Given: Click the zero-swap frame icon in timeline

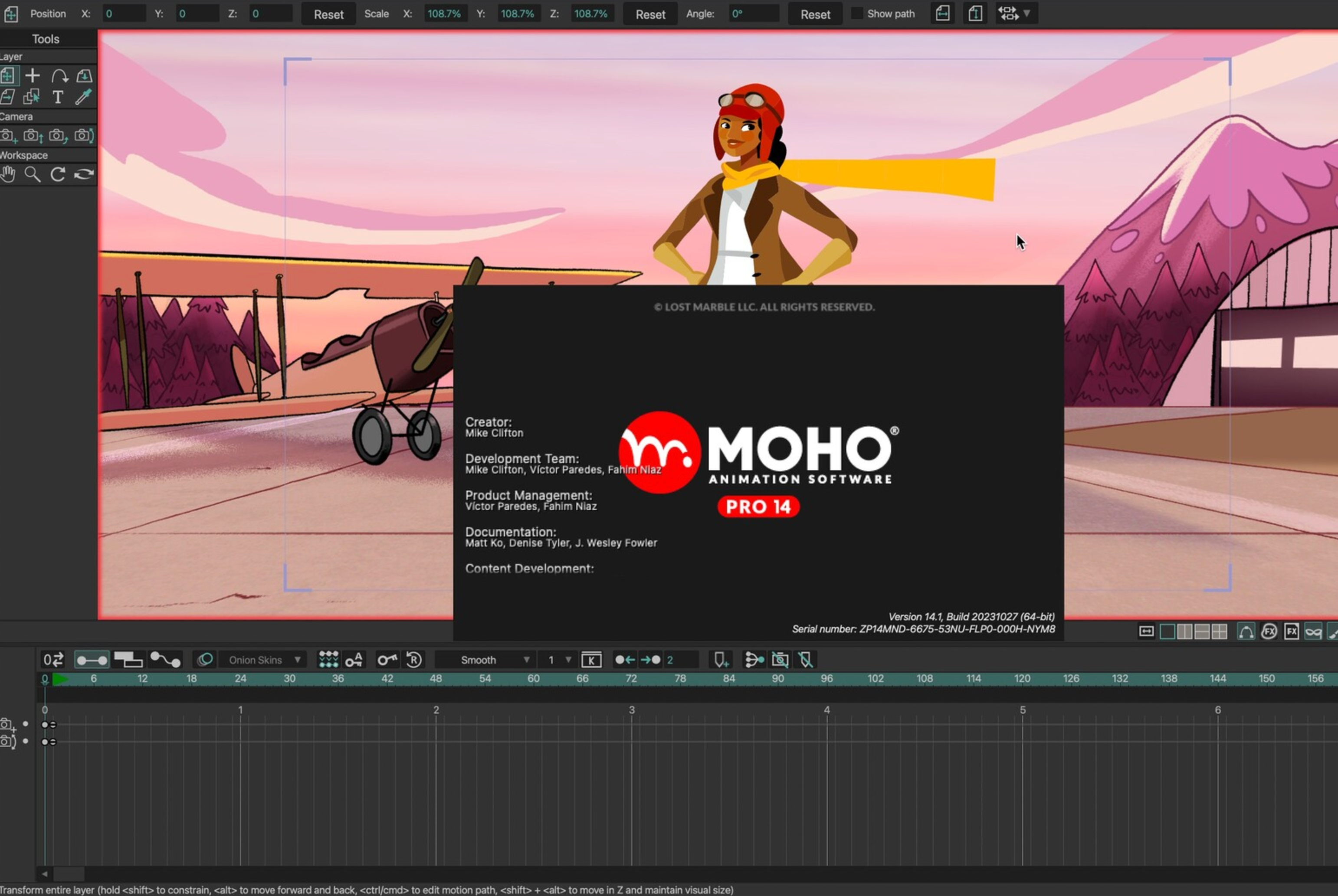Looking at the screenshot, I should tap(53, 660).
